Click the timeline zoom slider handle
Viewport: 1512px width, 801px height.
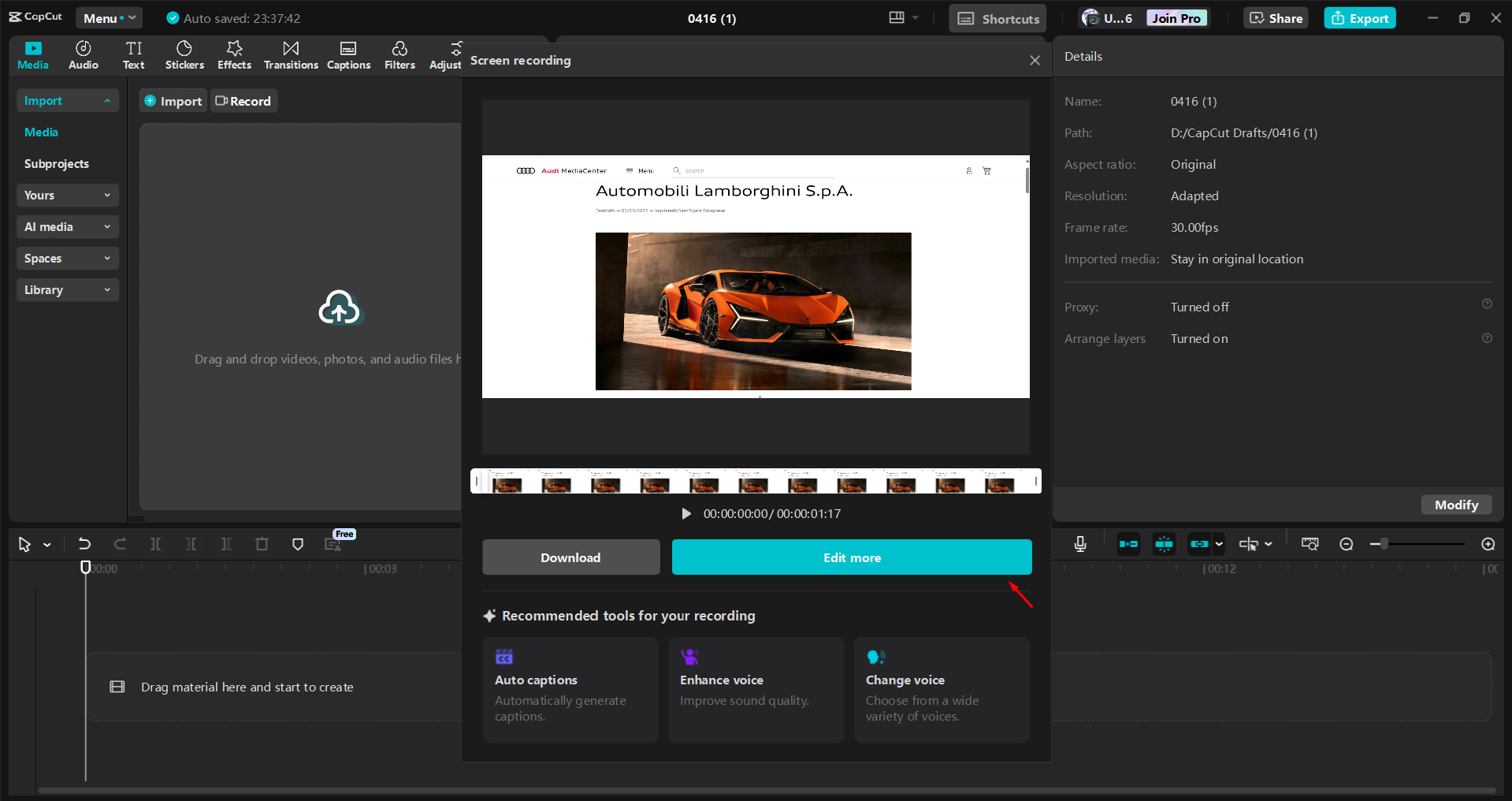click(1384, 544)
